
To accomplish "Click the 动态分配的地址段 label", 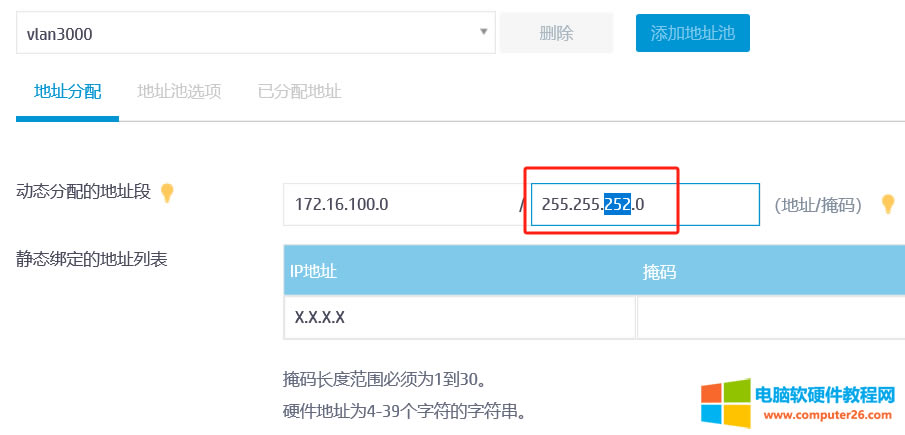I will [x=83, y=192].
